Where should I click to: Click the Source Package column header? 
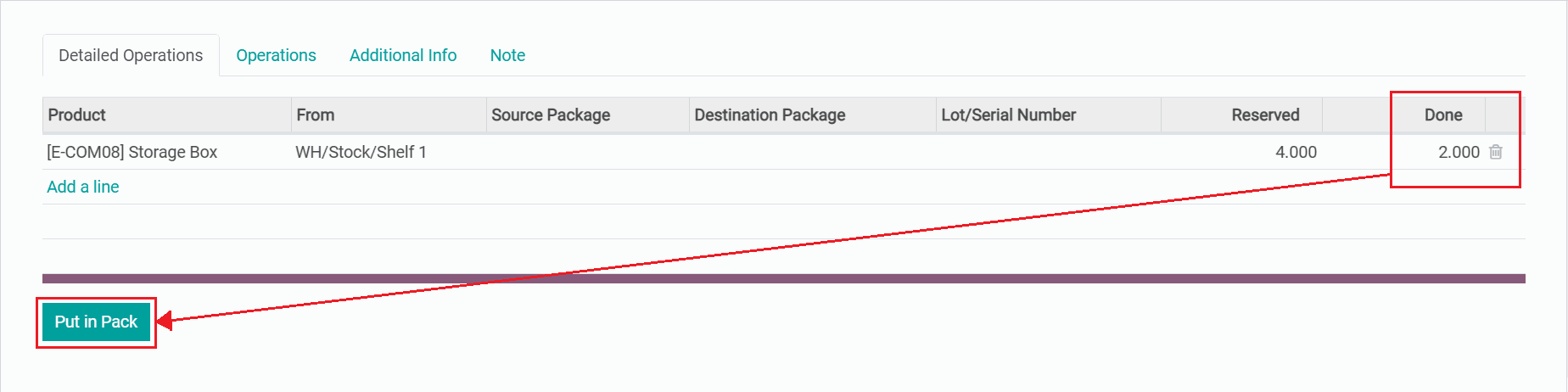click(551, 115)
